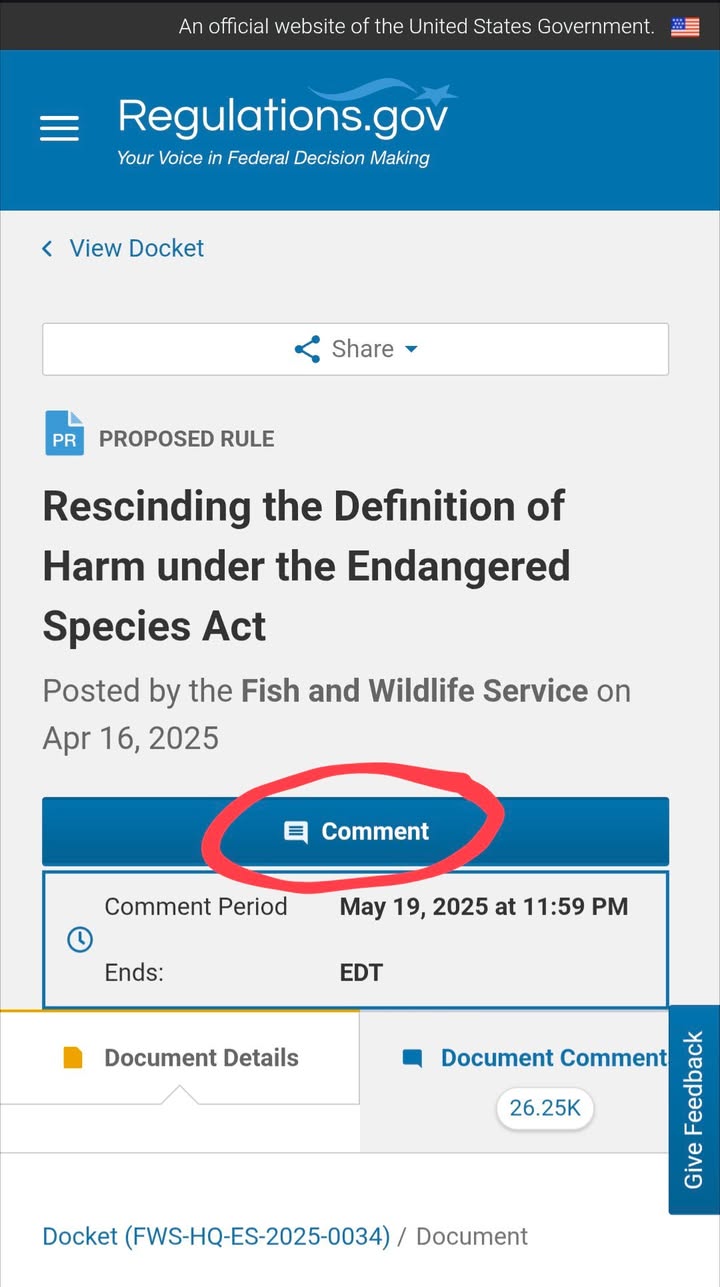720x1287 pixels.
Task: Click the comment bubble icon on button
Action: [x=296, y=832]
